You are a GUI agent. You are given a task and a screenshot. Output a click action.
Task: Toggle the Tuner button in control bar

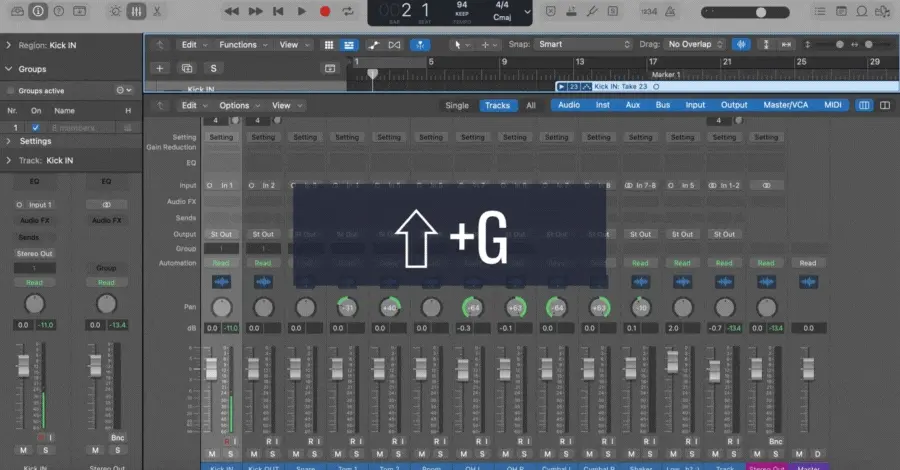(x=592, y=11)
